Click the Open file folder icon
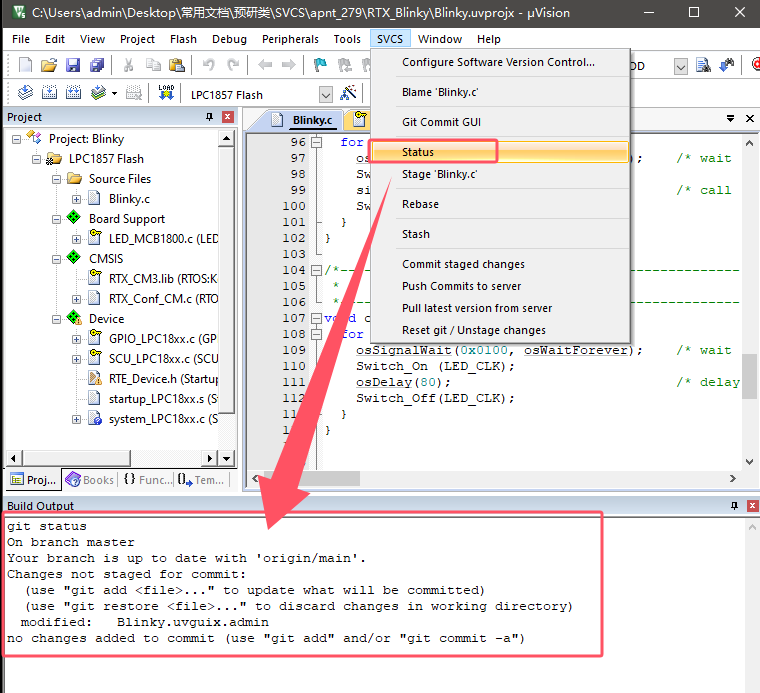This screenshot has width=760, height=693. coord(49,65)
